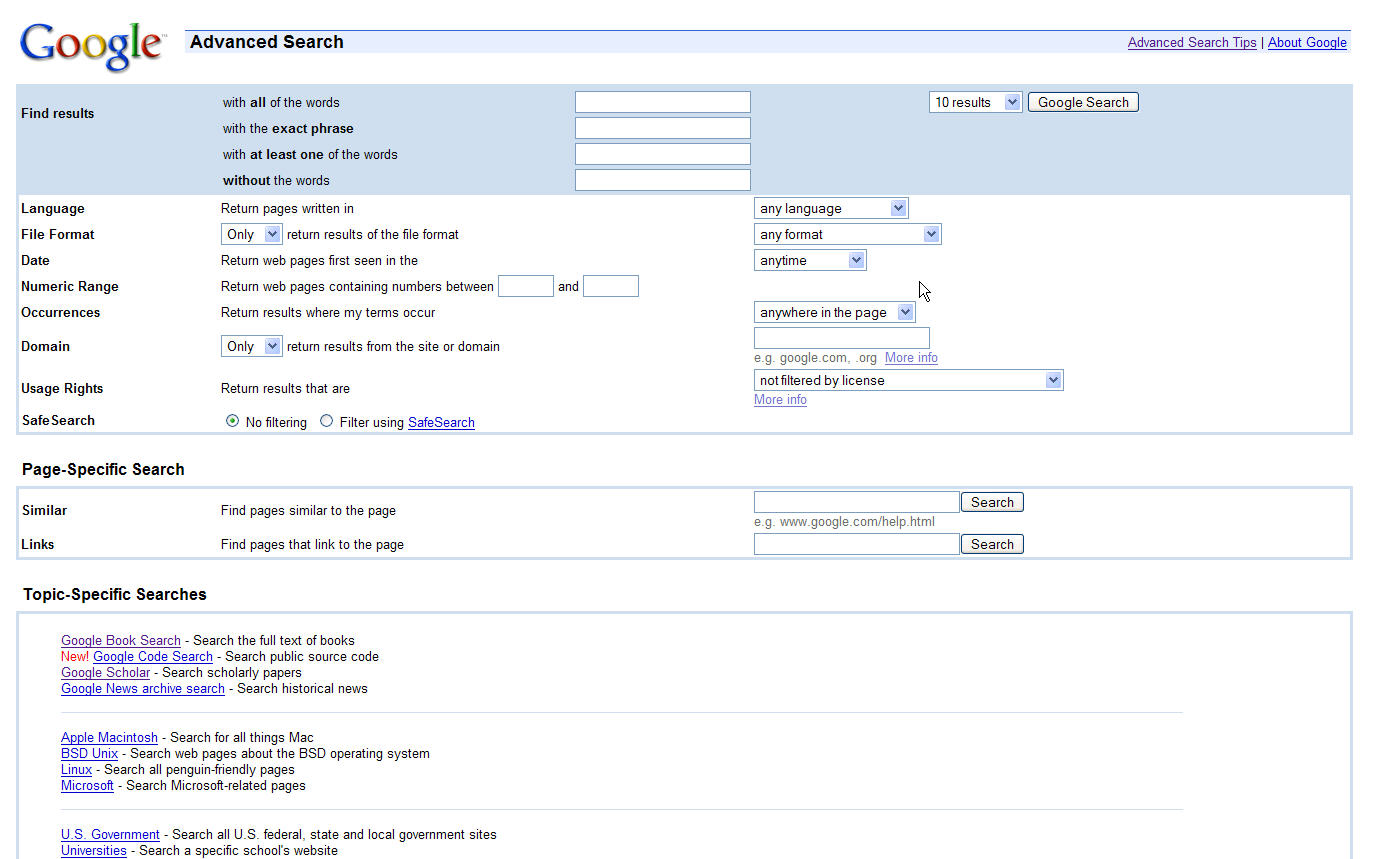The image size is (1383, 859).
Task: Click the Google logo
Action: tap(92, 47)
